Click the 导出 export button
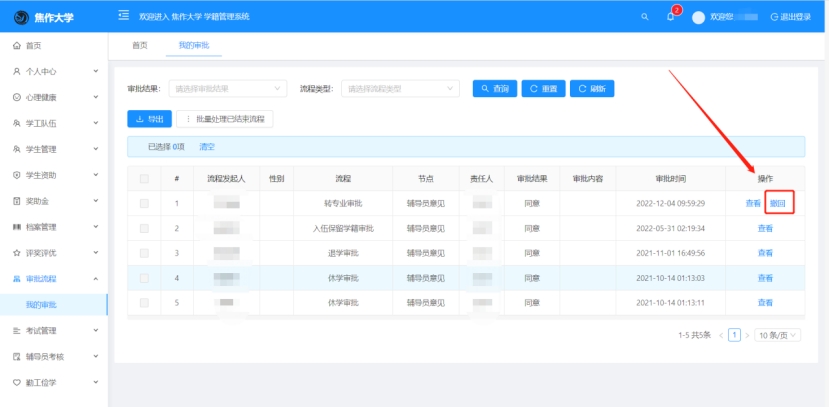The height and width of the screenshot is (407, 830). tap(149, 119)
